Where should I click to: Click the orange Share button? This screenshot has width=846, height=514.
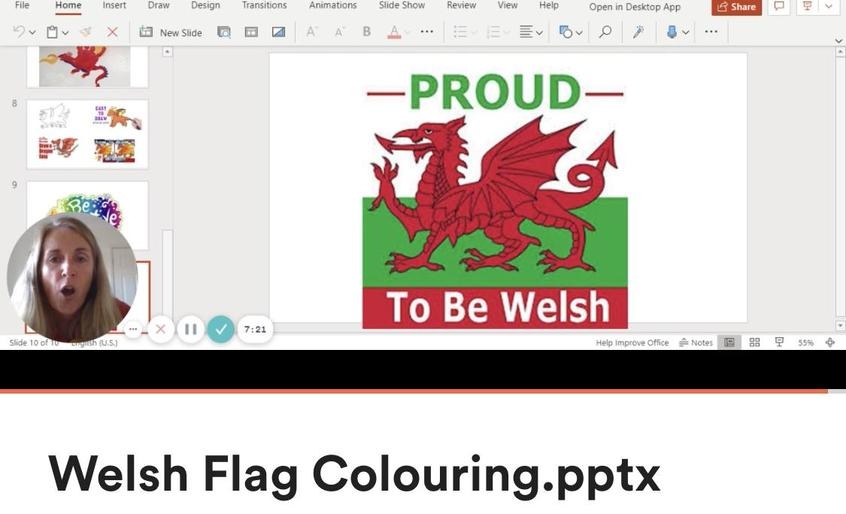click(x=736, y=7)
